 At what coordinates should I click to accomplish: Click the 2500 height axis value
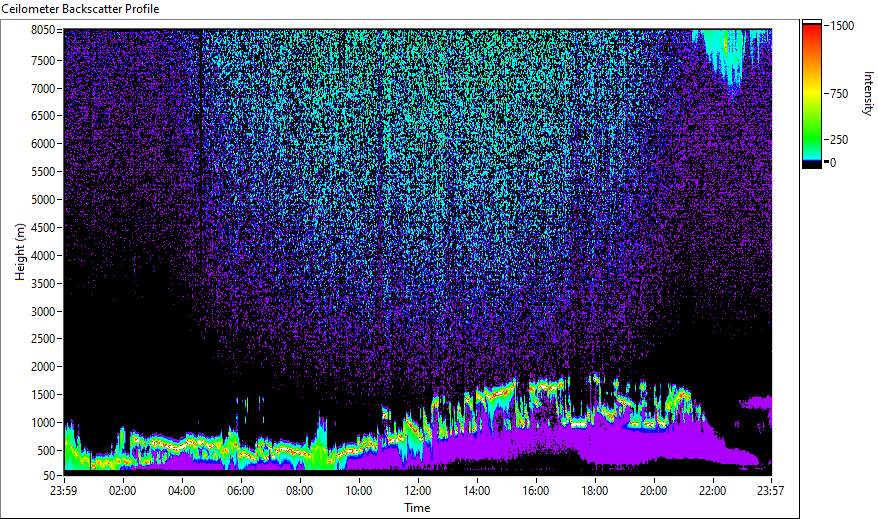(43, 339)
